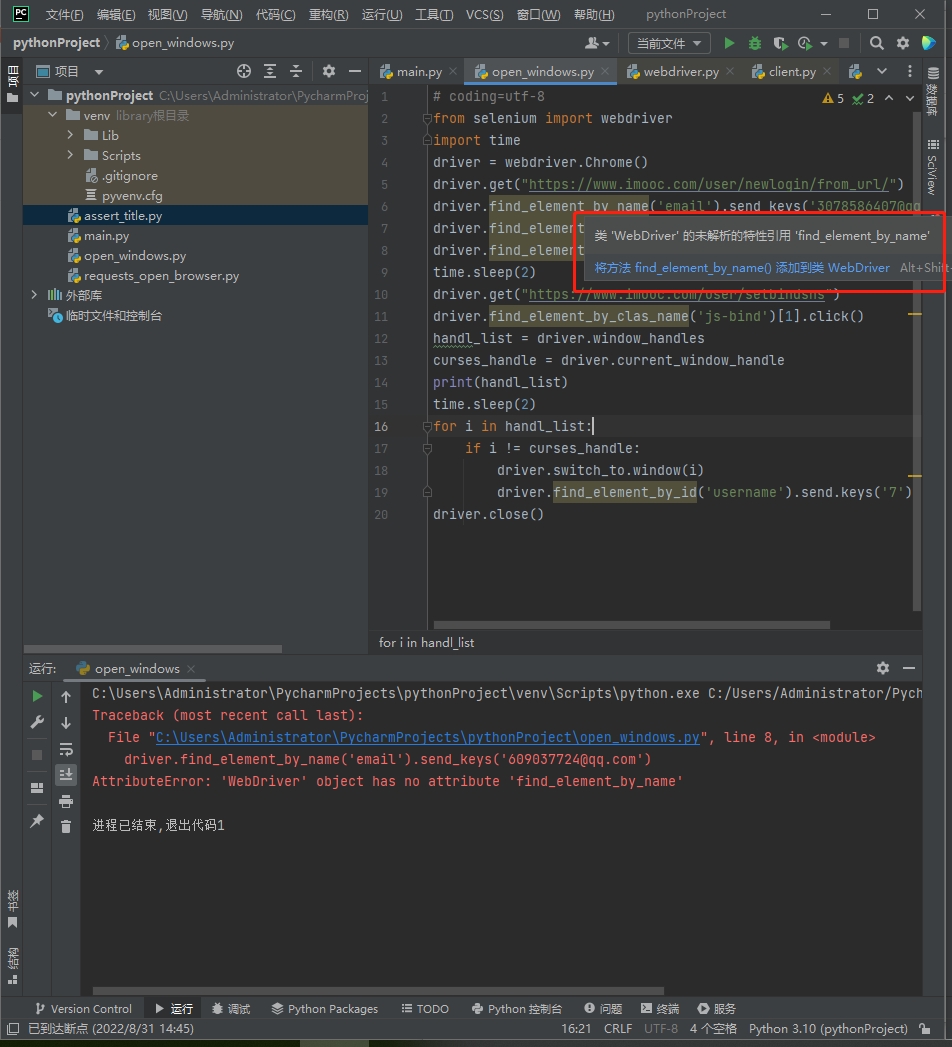Open the Version Control tool window
952x1047 pixels.
pos(83,1008)
